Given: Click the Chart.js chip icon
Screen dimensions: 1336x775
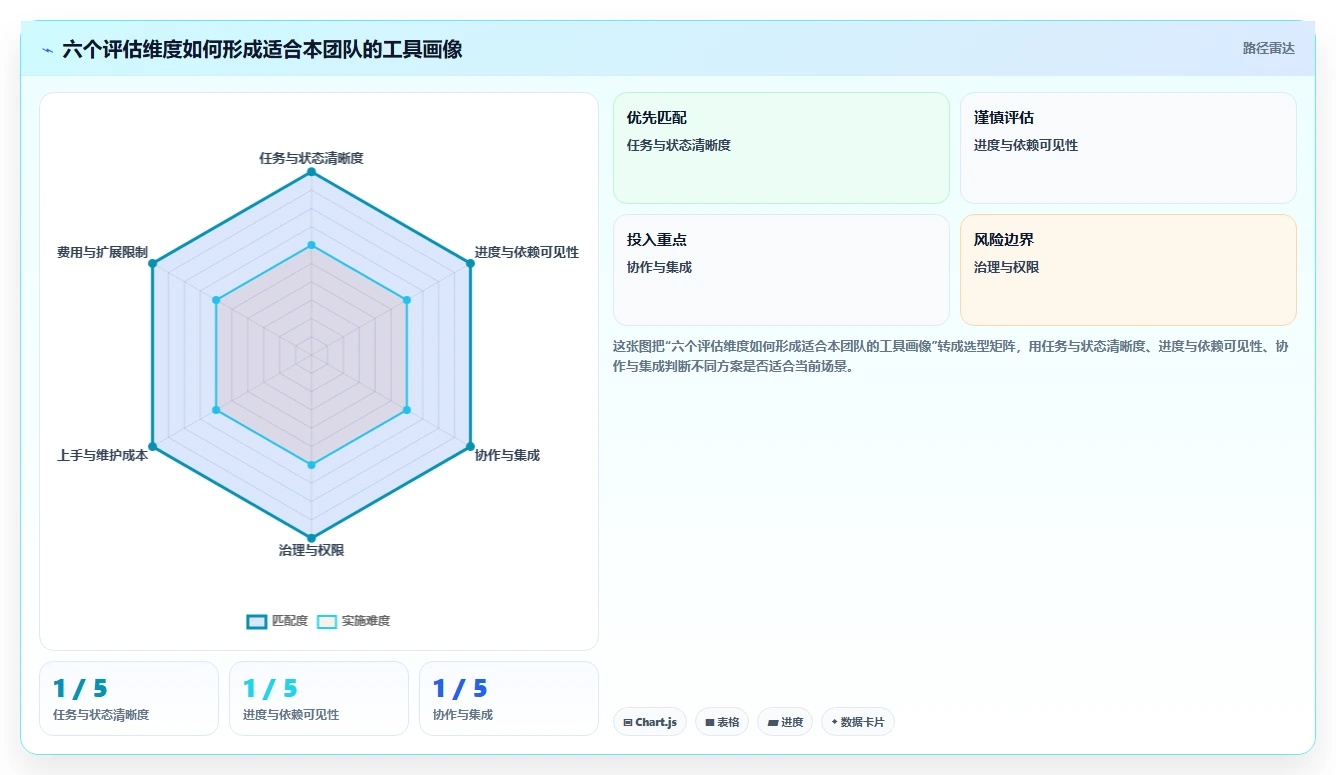Looking at the screenshot, I should pos(627,722).
